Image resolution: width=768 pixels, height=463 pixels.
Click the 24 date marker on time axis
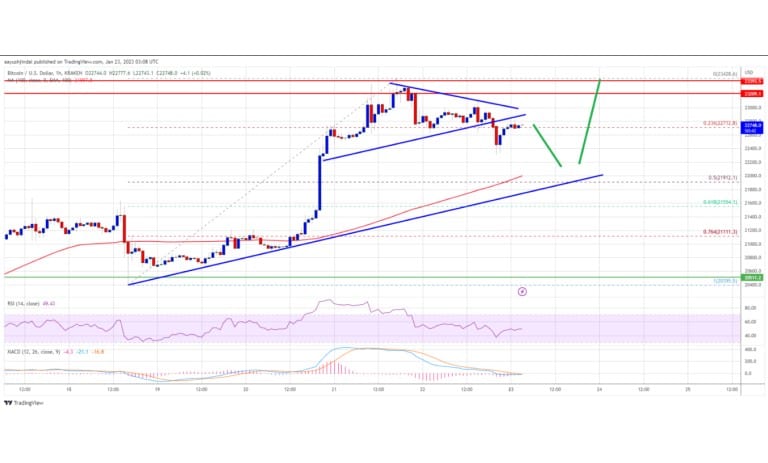599,390
